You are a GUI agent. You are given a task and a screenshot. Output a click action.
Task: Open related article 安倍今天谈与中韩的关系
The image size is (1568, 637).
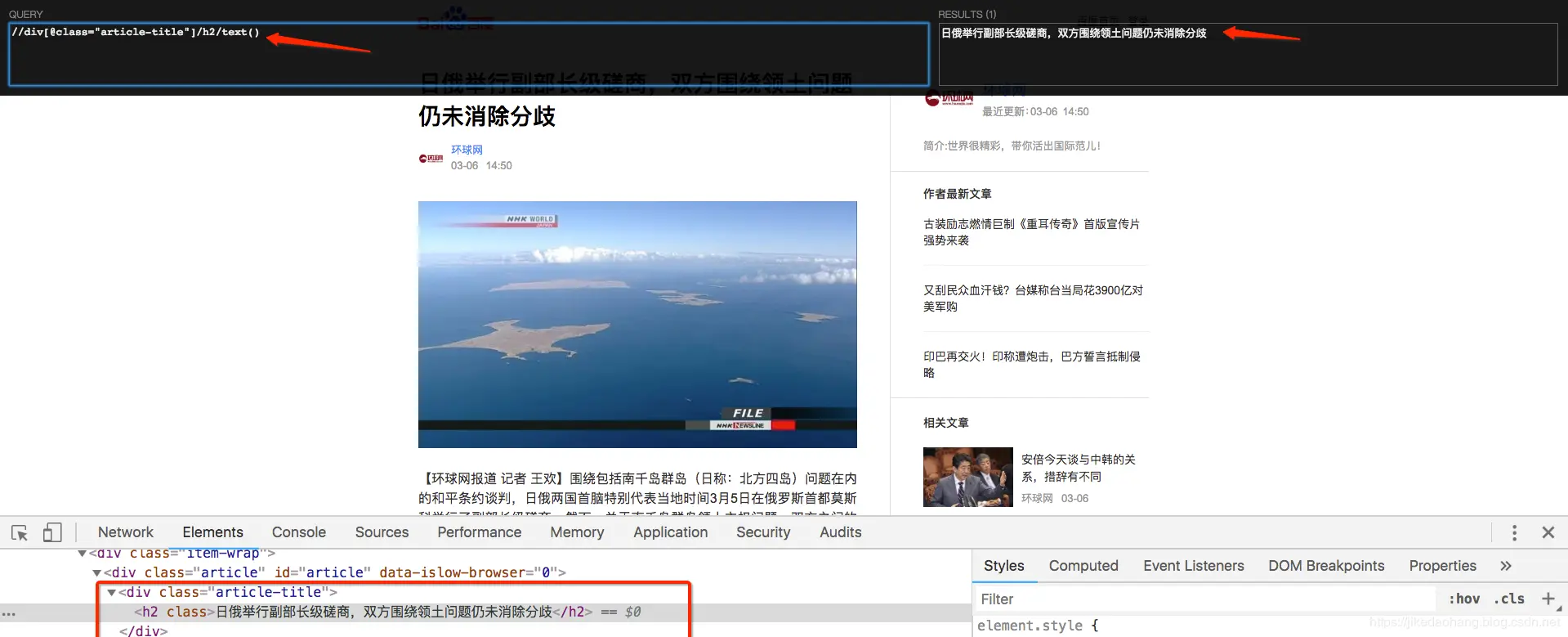tap(1079, 468)
